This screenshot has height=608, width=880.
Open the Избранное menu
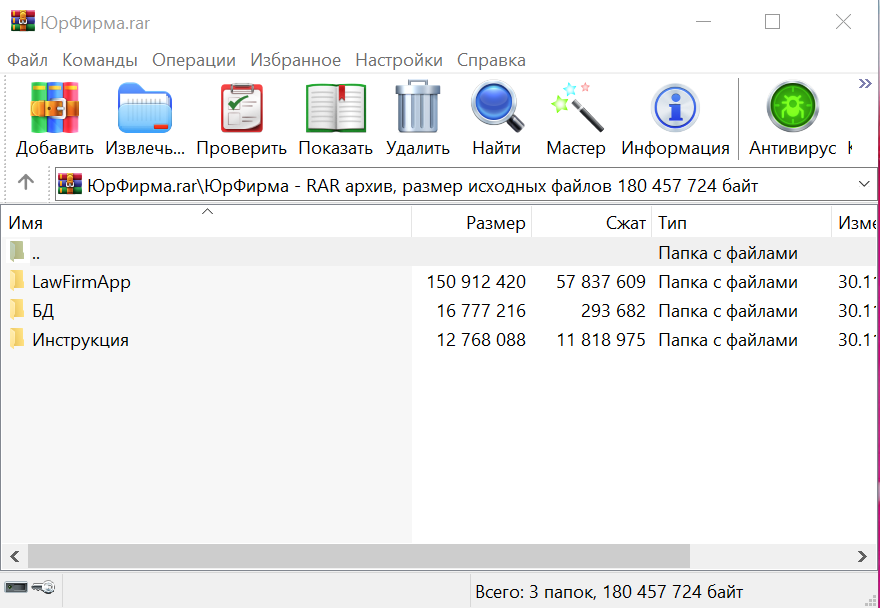point(295,60)
